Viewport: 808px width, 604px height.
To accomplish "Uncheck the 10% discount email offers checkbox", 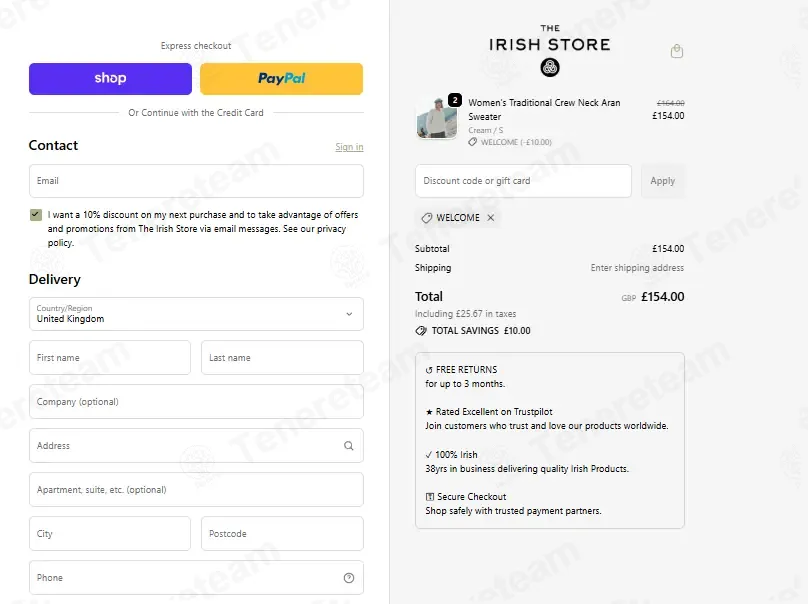I will pos(36,215).
